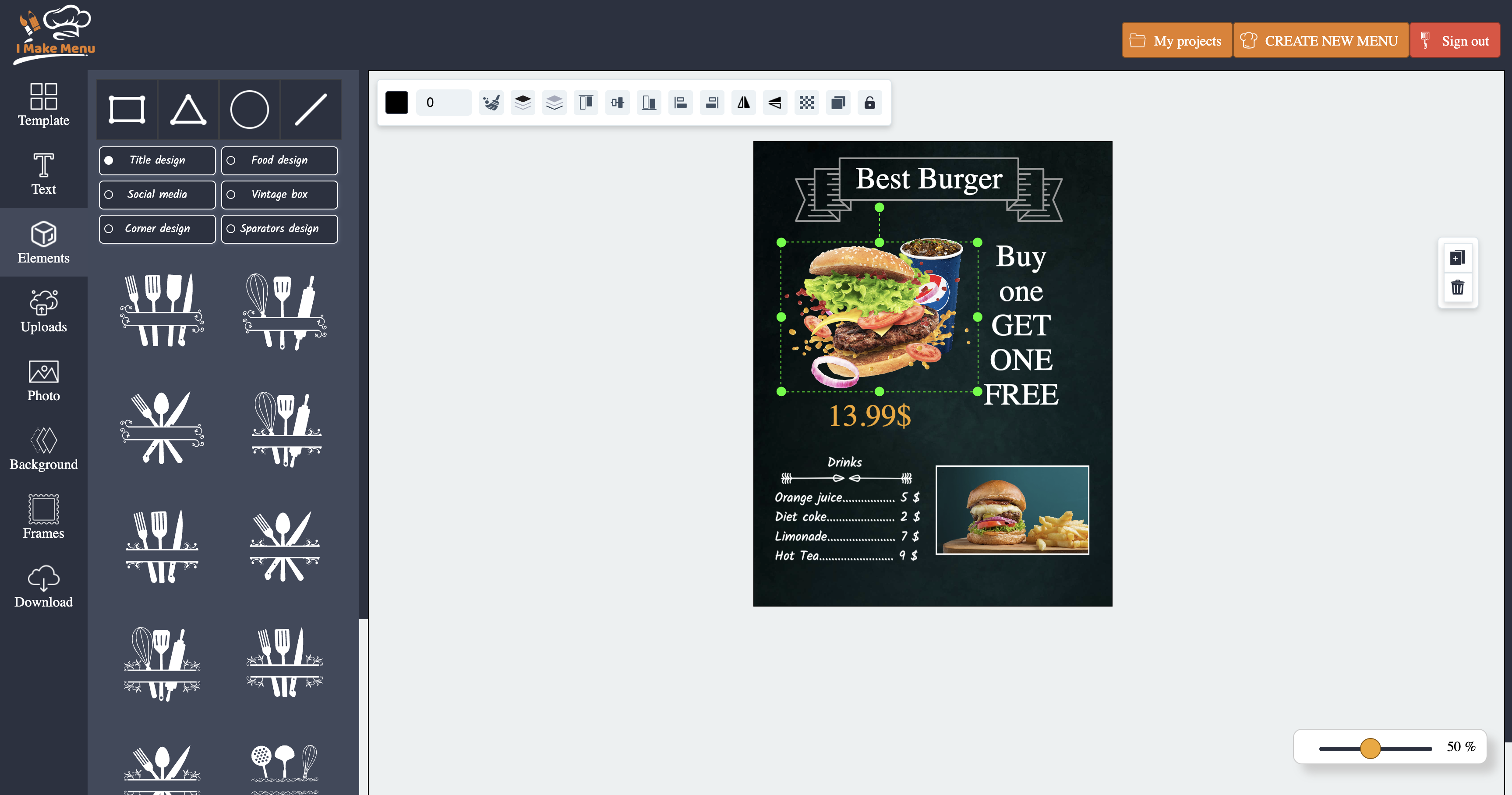The image size is (1512, 795).
Task: Align selected element to right
Action: (712, 103)
